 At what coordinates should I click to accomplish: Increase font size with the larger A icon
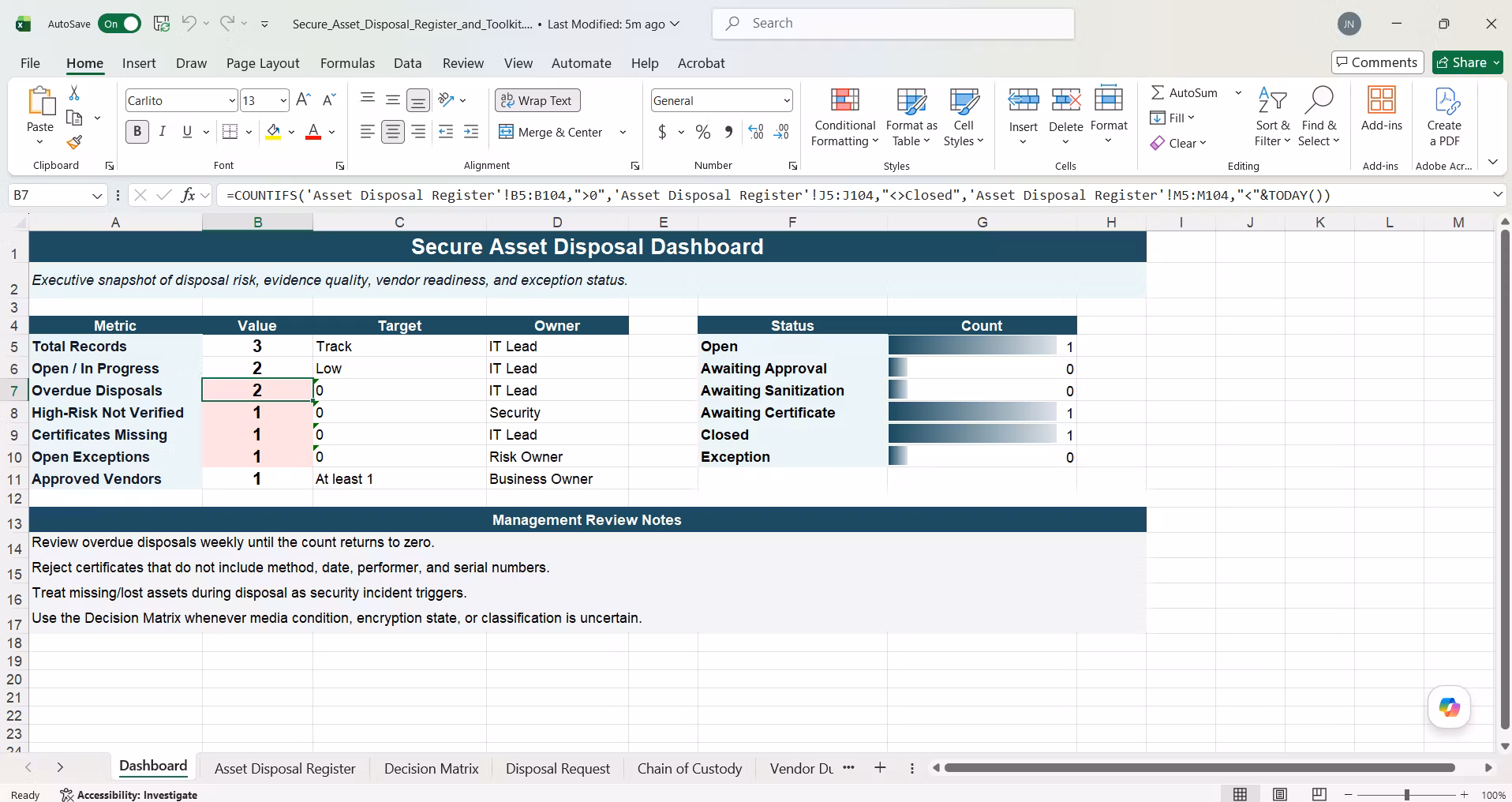303,100
